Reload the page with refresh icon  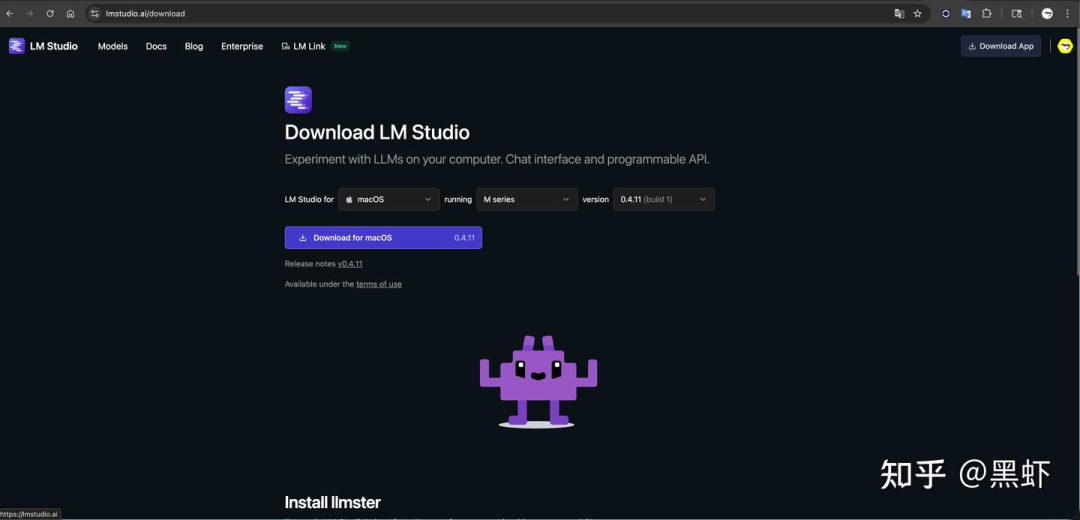(x=50, y=14)
